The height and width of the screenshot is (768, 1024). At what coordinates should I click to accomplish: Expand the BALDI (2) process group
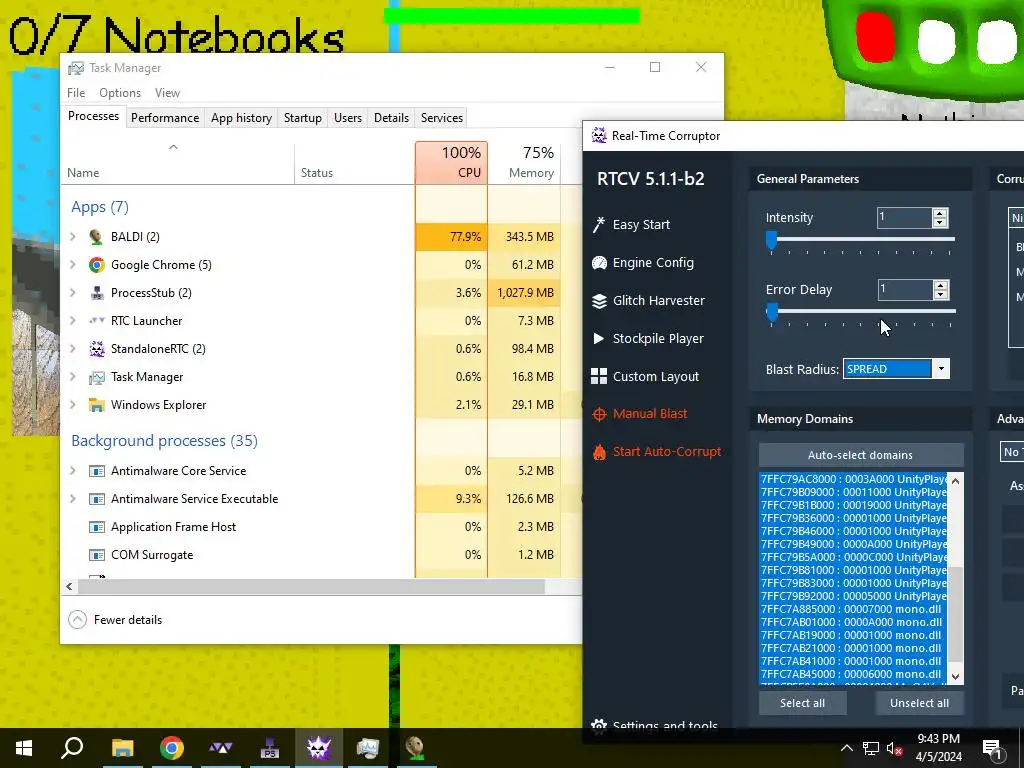73,236
